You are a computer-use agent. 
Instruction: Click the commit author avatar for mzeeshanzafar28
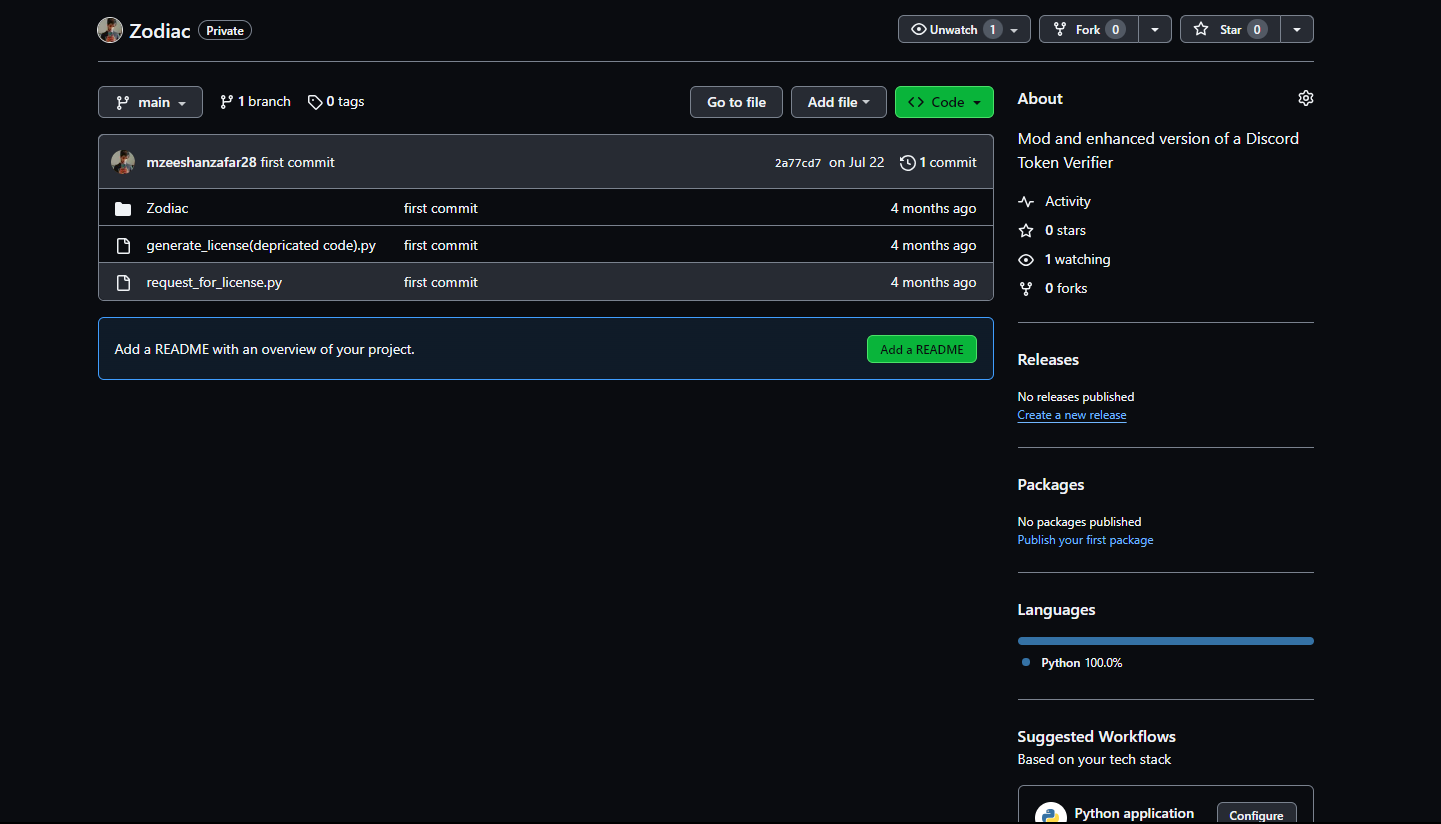(123, 162)
